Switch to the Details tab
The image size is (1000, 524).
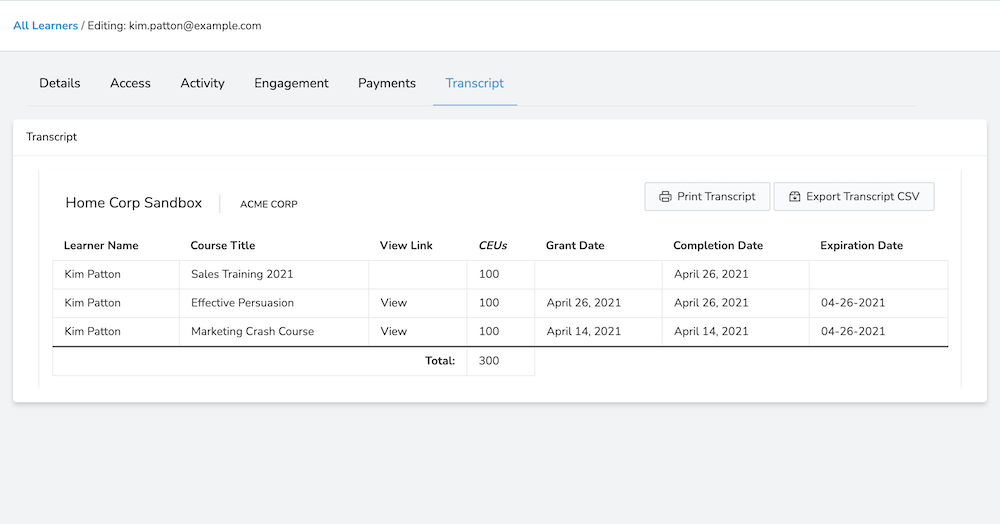click(60, 83)
